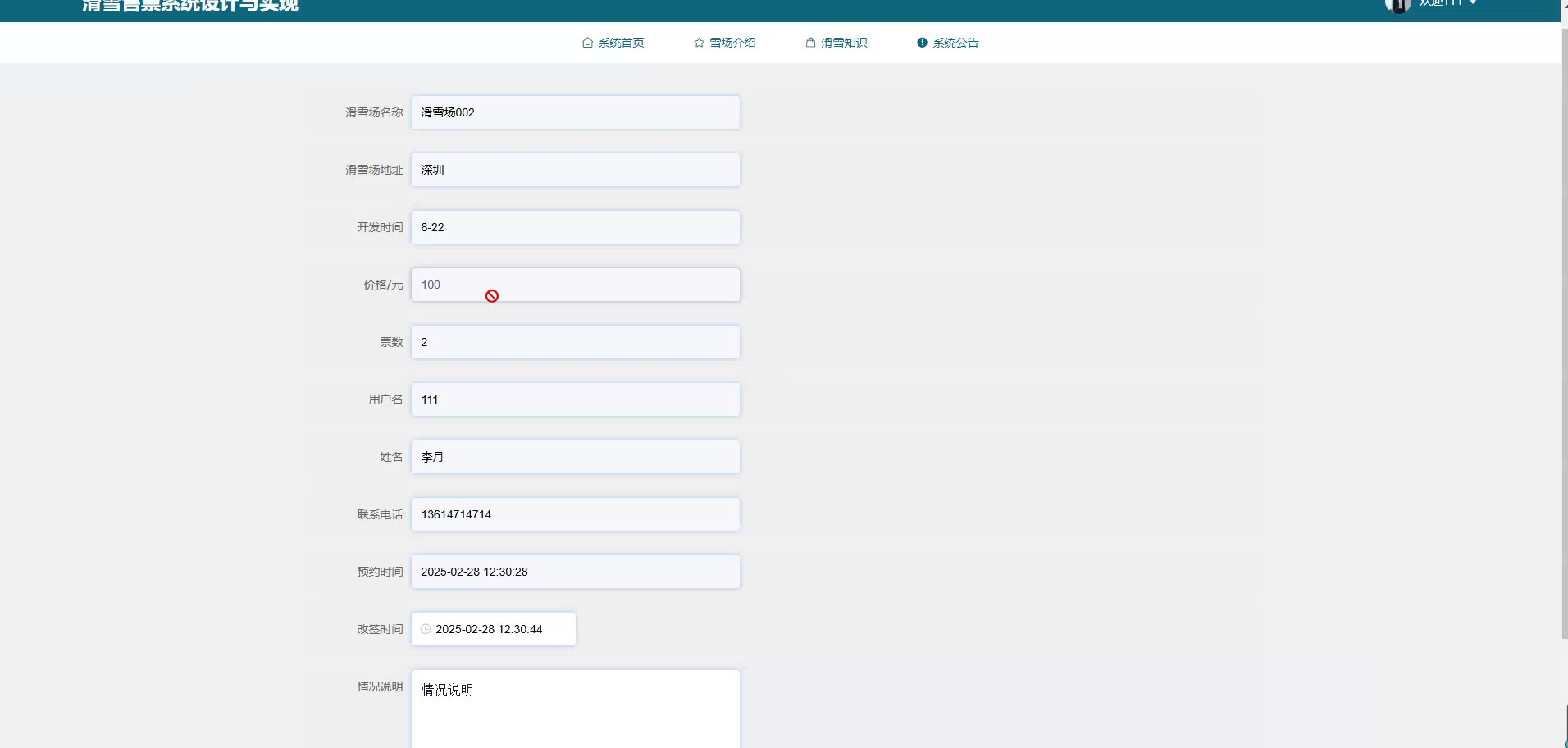Click the 改签时间 label
This screenshot has width=1568, height=748.
[380, 629]
